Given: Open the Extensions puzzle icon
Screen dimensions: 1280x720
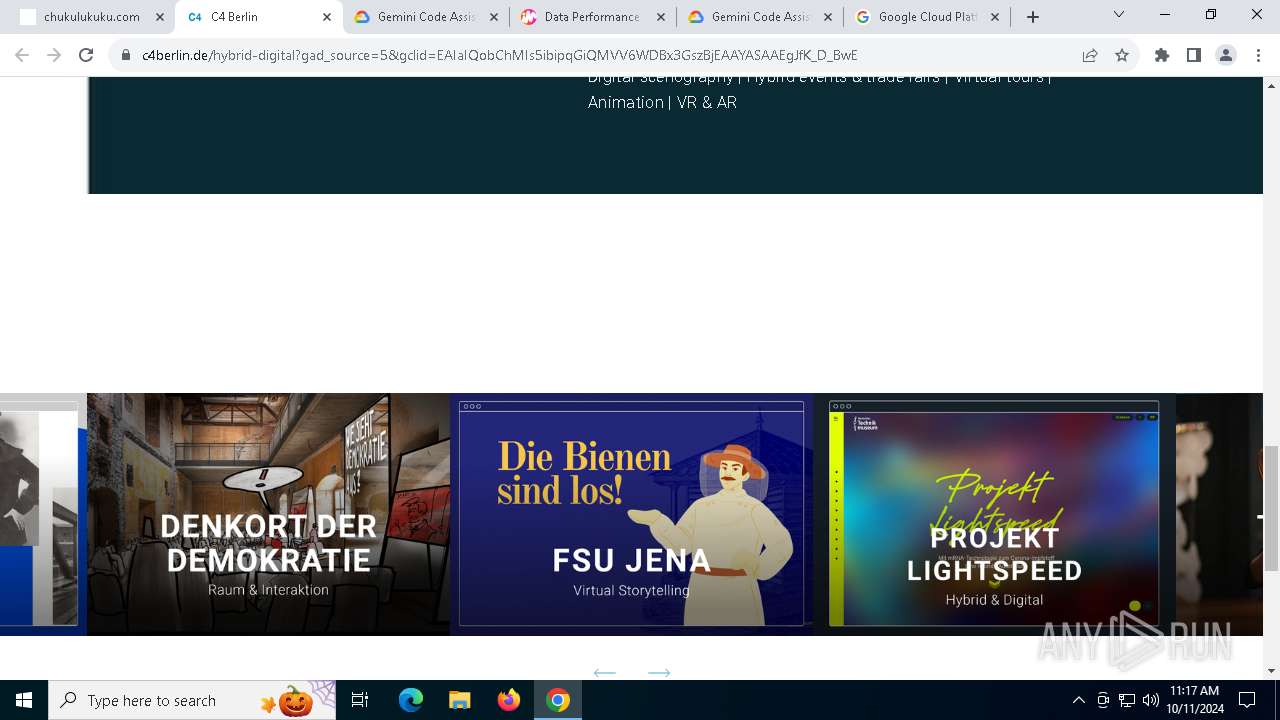Looking at the screenshot, I should tap(1162, 55).
